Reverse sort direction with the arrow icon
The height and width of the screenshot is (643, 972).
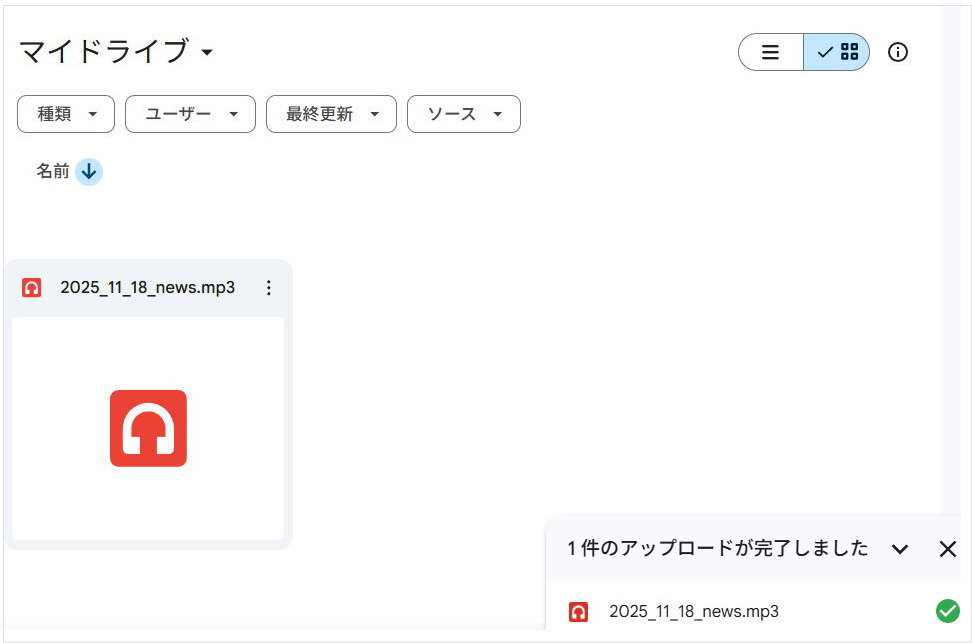point(89,172)
